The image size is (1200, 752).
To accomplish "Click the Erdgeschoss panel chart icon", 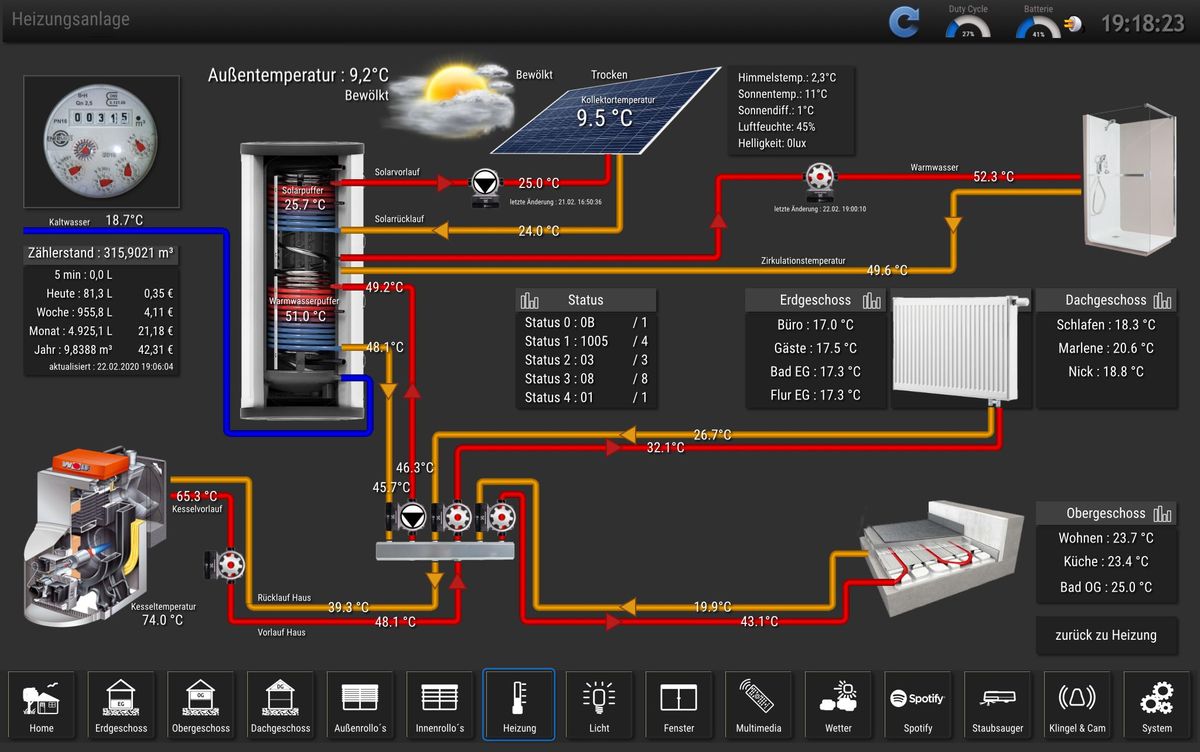I will point(872,300).
